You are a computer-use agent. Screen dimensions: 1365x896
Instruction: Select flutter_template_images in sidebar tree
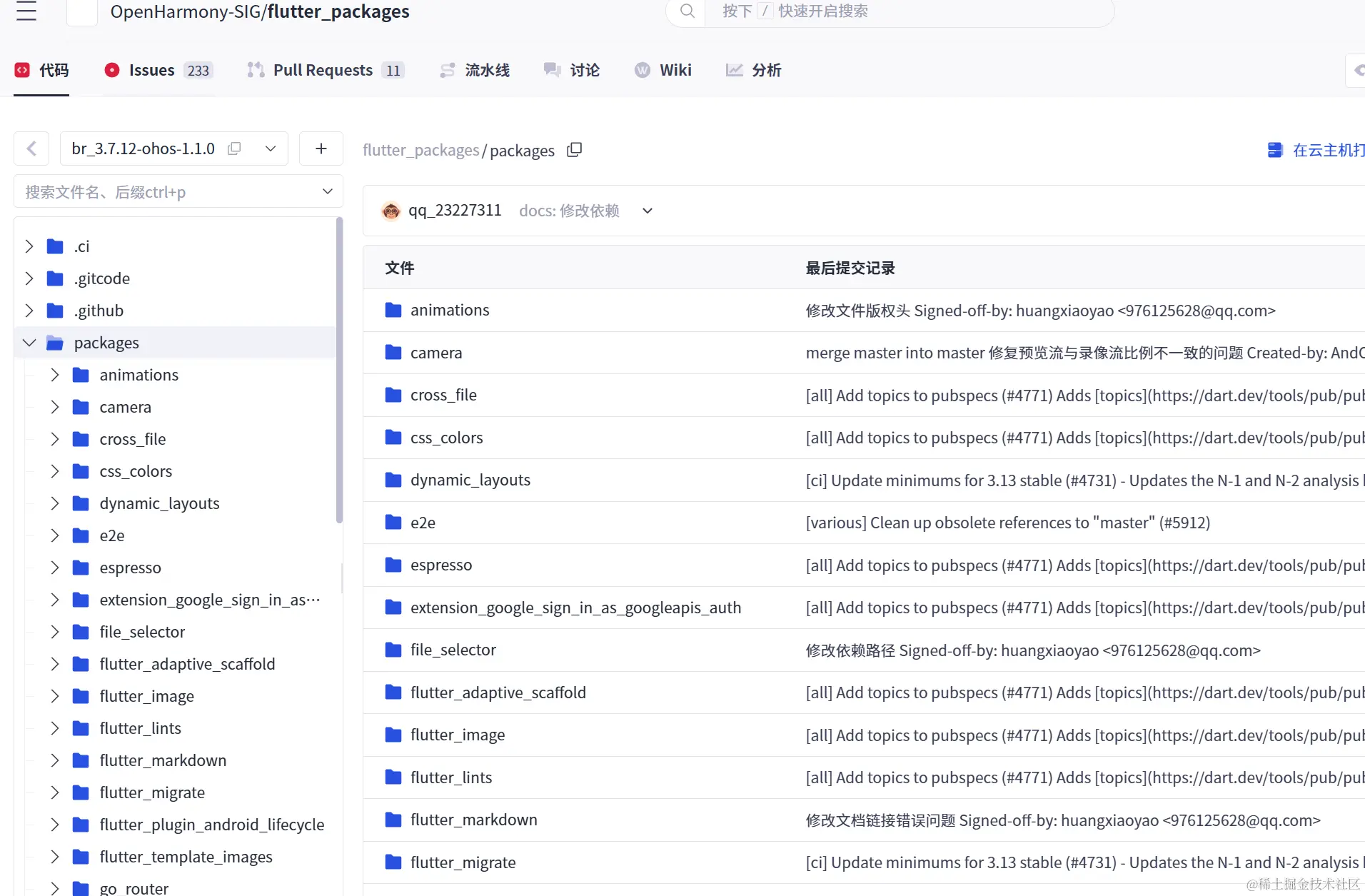point(186,857)
